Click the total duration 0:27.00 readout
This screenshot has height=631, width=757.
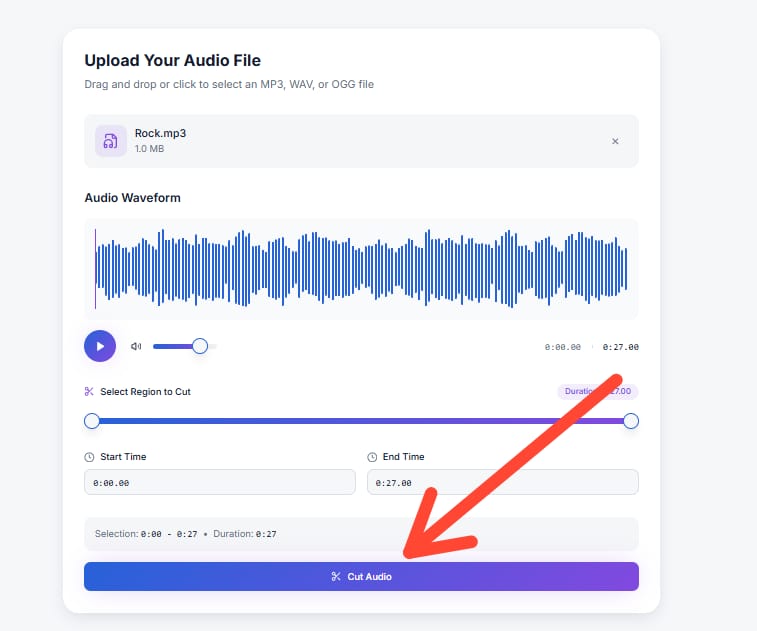(x=620, y=347)
